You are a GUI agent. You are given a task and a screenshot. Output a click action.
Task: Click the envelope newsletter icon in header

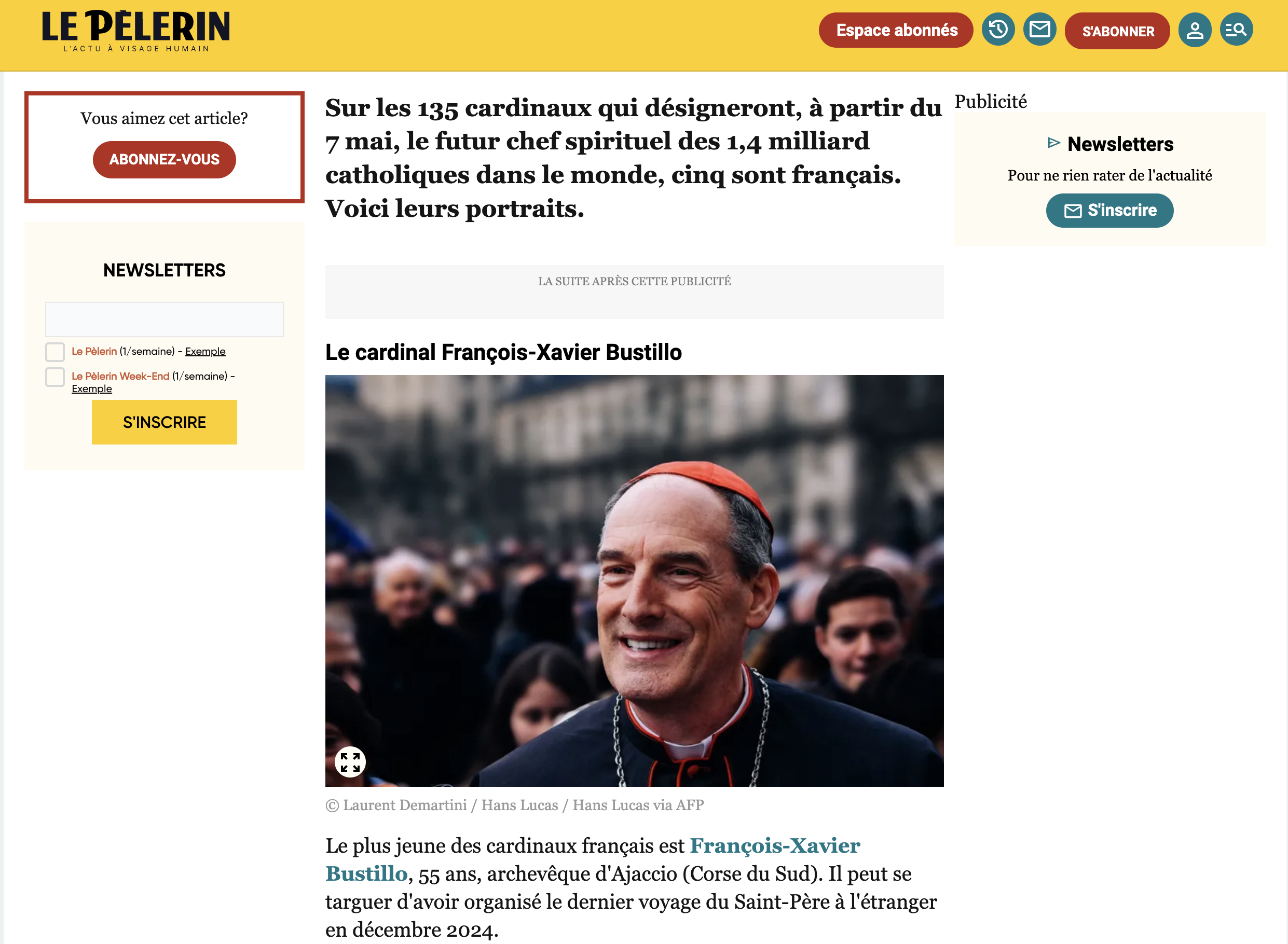click(x=1039, y=29)
